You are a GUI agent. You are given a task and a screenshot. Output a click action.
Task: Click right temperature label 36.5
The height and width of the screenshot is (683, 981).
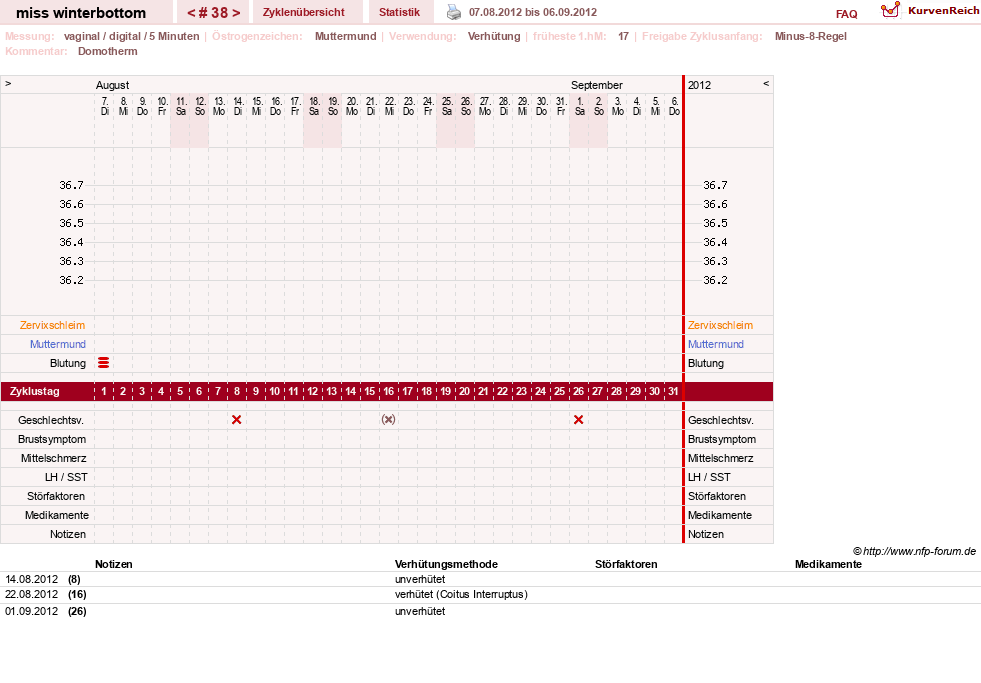[x=715, y=223]
